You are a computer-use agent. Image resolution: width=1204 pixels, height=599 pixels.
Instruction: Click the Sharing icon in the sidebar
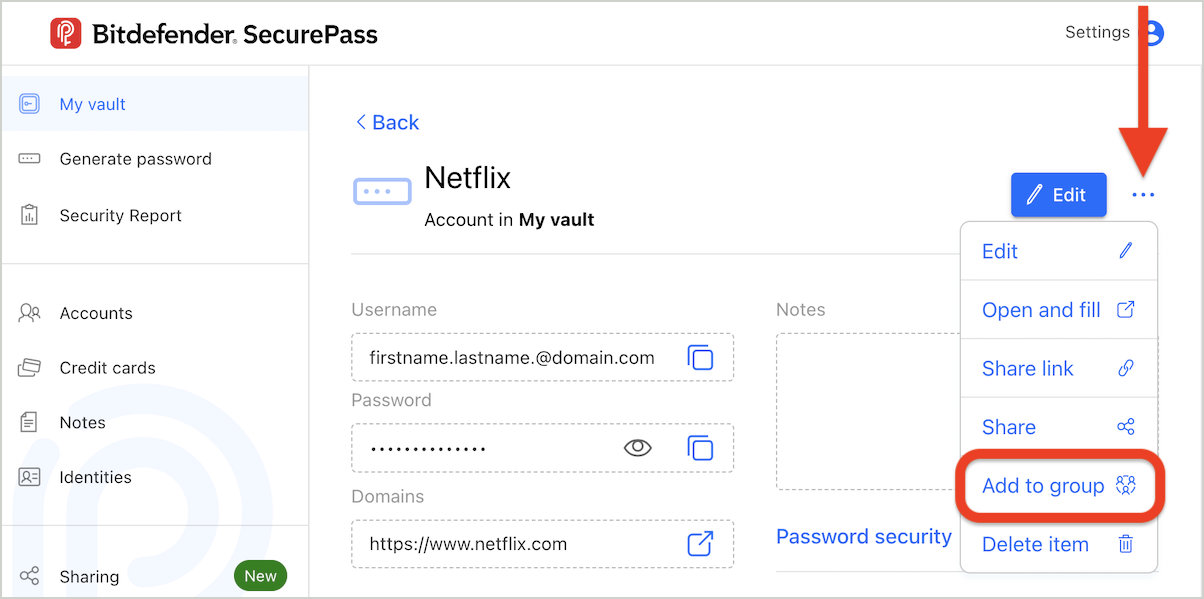click(x=29, y=576)
